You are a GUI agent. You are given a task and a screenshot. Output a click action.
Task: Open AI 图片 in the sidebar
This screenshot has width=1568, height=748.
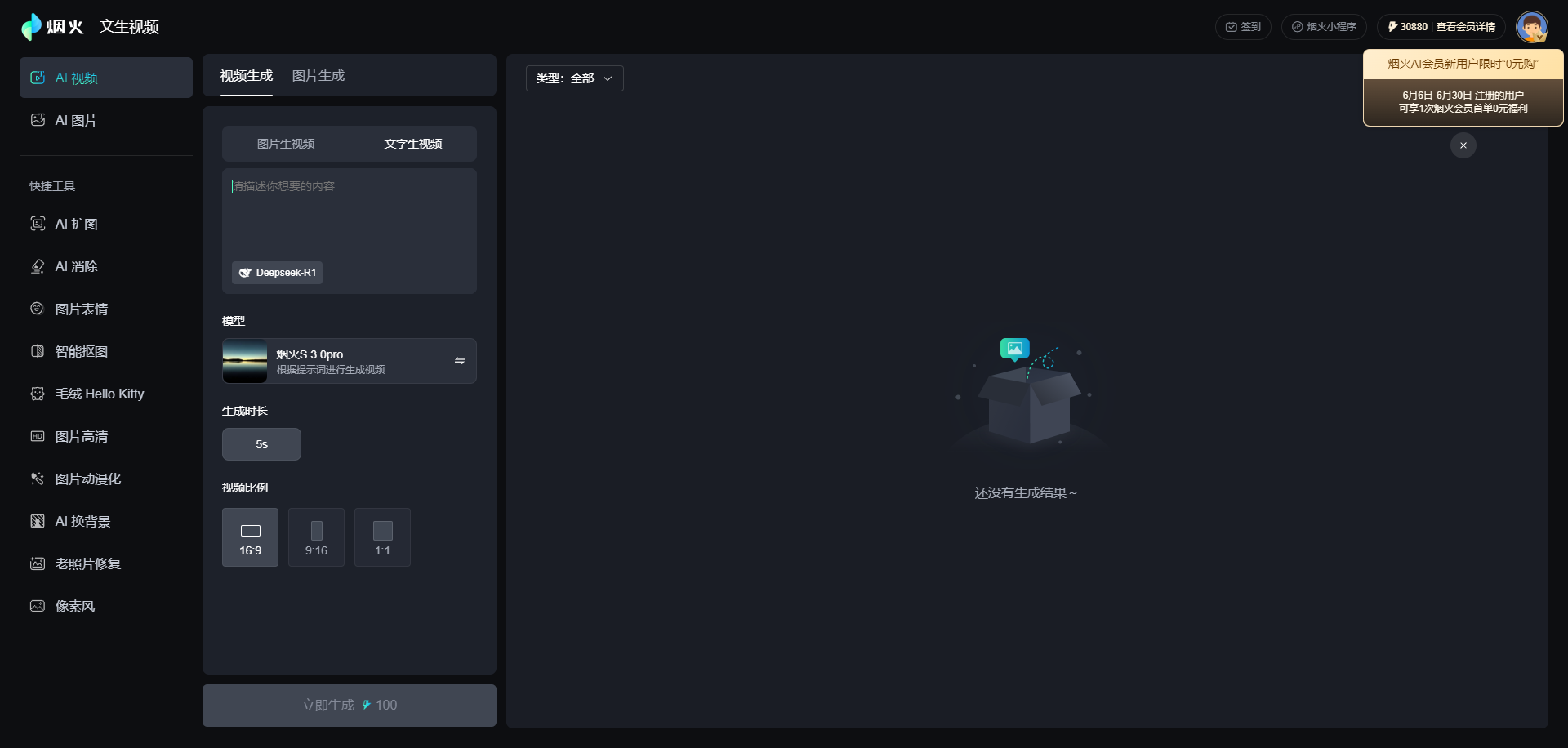coord(106,120)
